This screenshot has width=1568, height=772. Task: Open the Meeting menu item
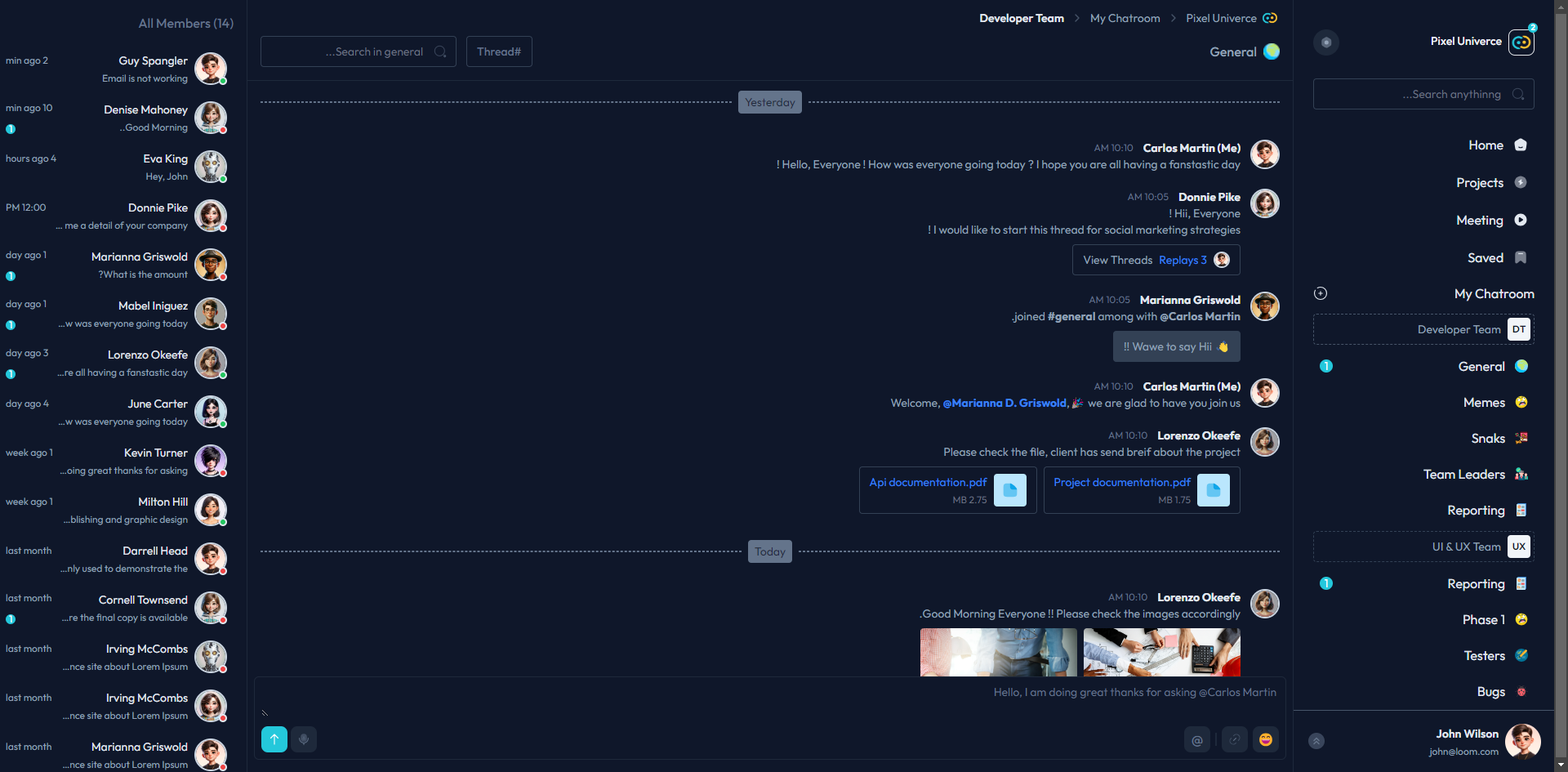[x=1479, y=220]
